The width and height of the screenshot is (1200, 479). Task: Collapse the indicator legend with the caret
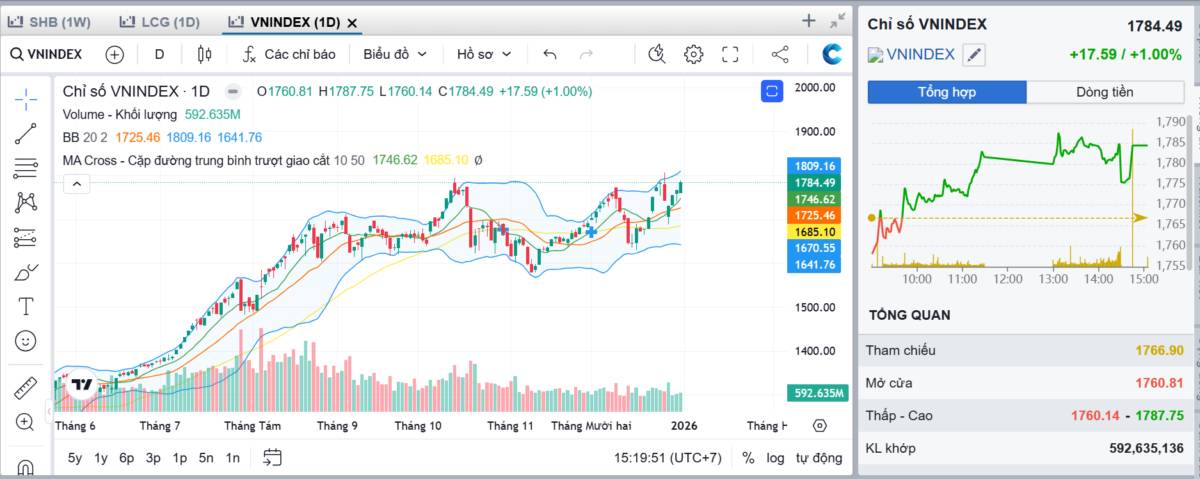pyautogui.click(x=77, y=183)
